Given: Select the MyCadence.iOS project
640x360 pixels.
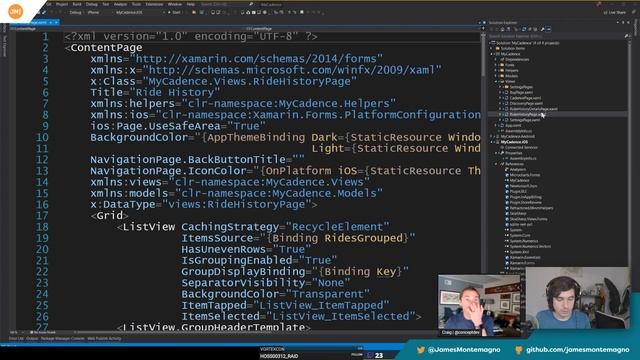Looking at the screenshot, I should point(514,142).
